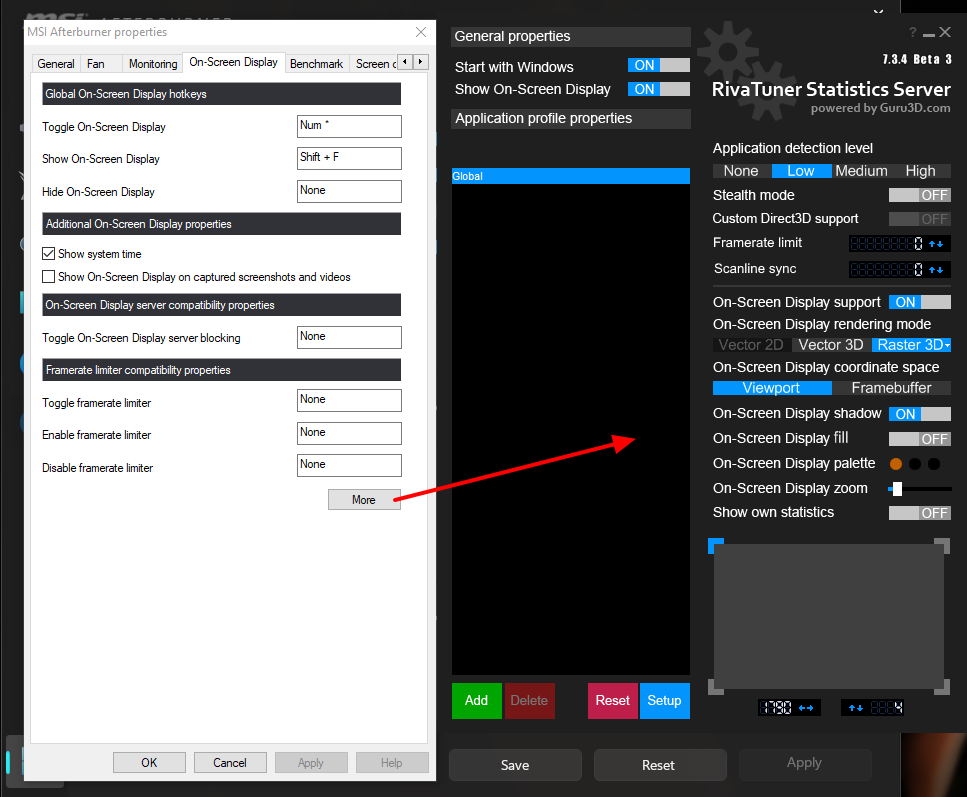
Task: Select Framebuffer coordinate space
Action: coord(891,388)
